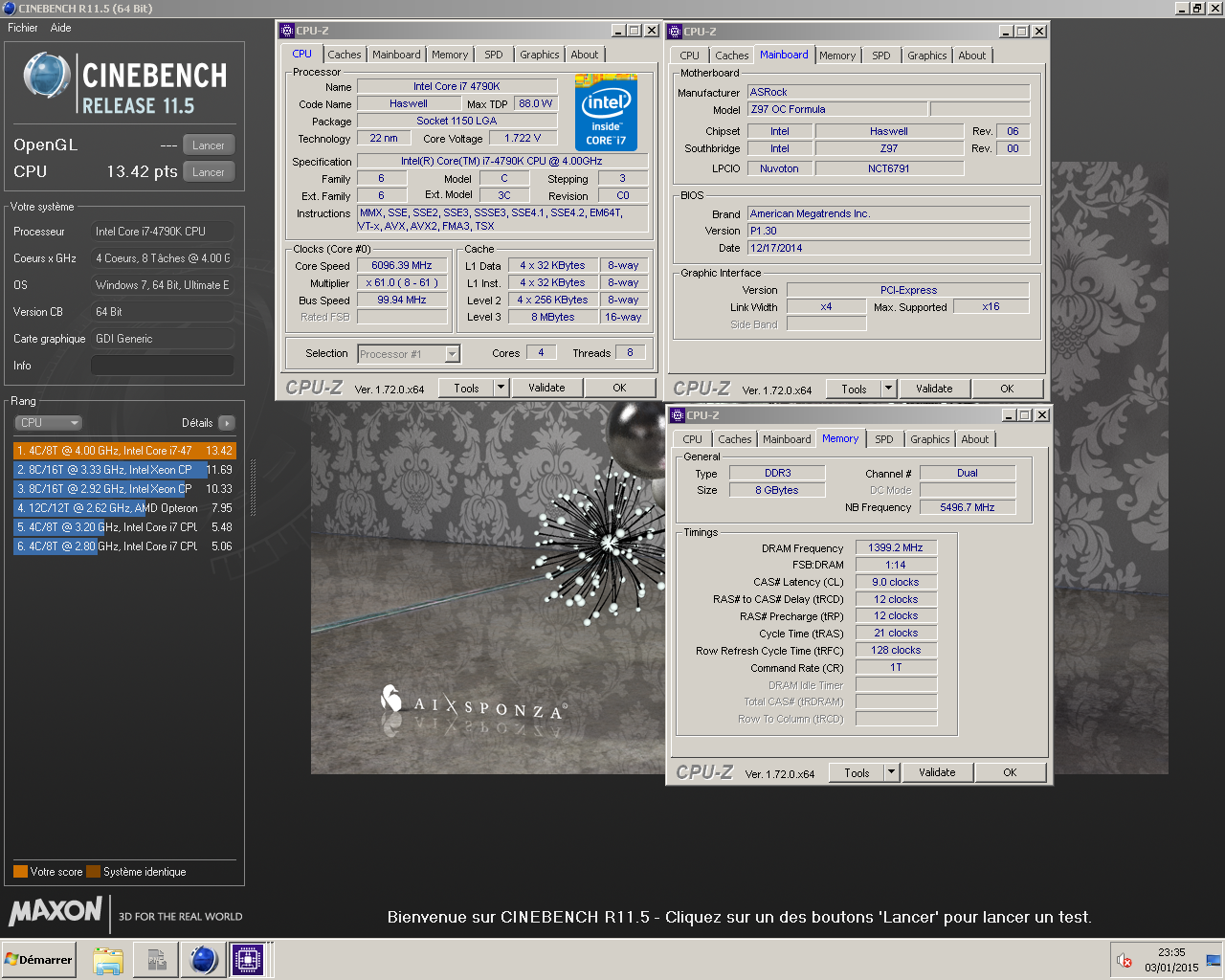
Task: Click Validate in the CPU tab window
Action: point(546,388)
